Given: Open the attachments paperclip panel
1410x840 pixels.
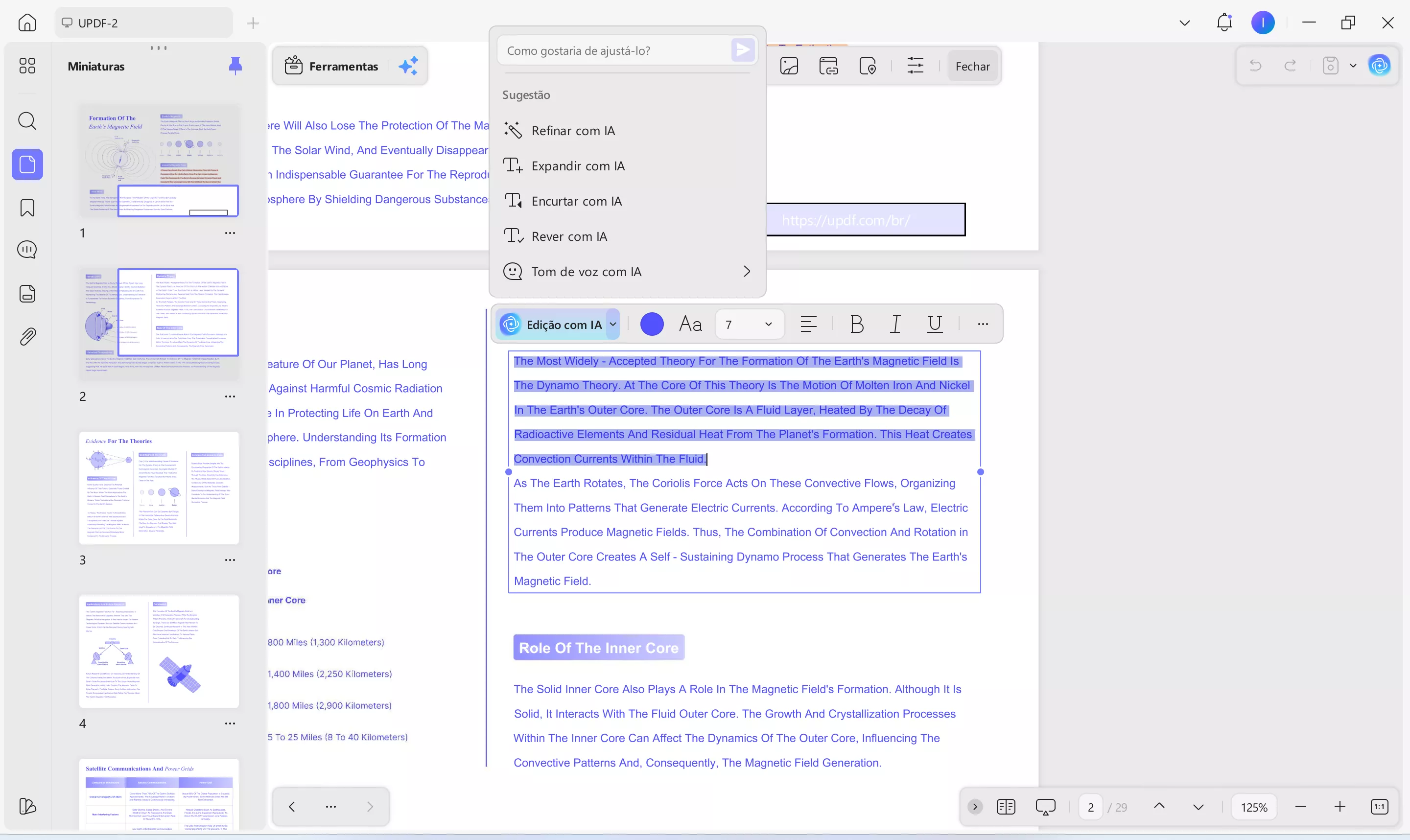Looking at the screenshot, I should tap(27, 337).
